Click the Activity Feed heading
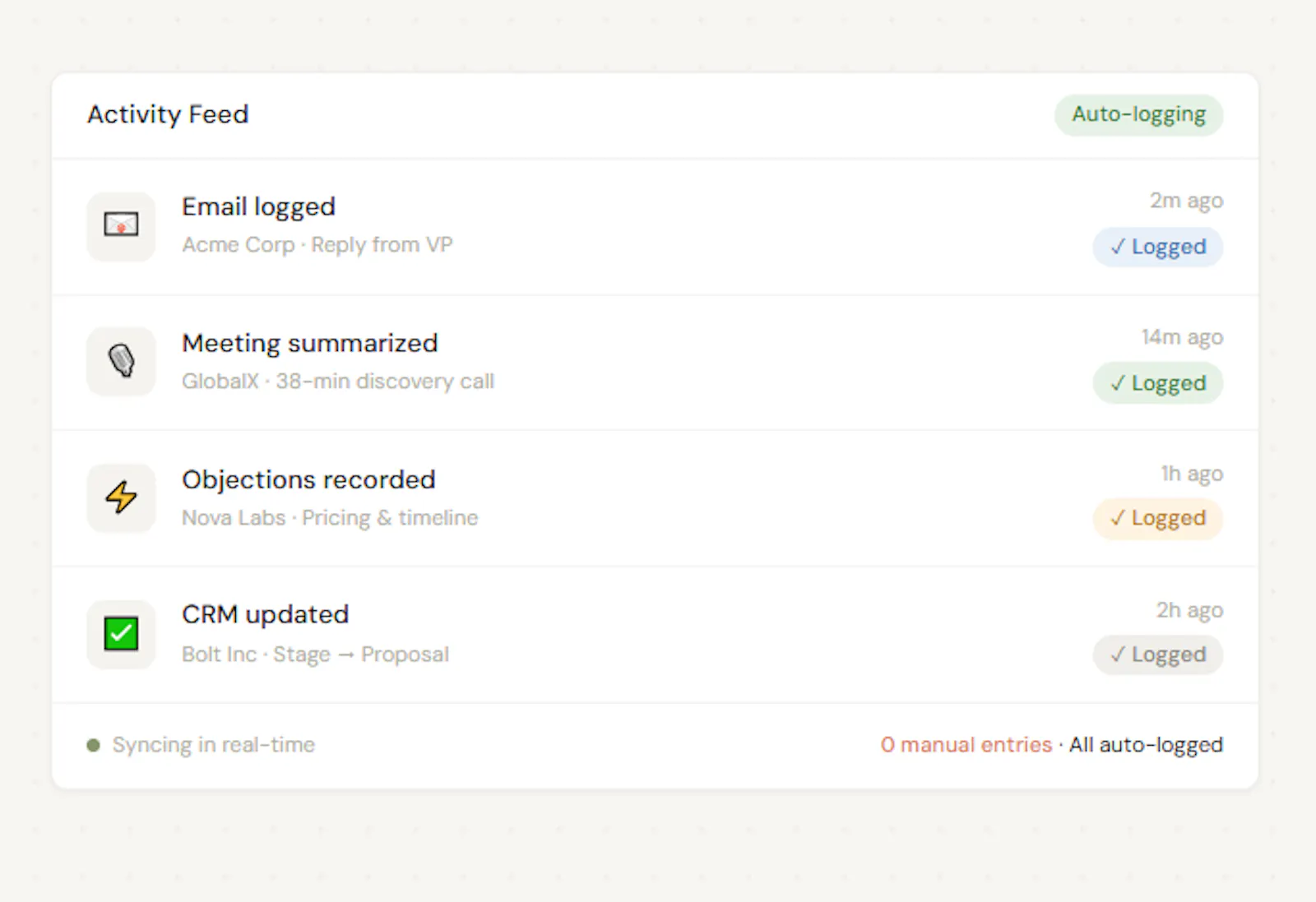1316x902 pixels. coord(168,114)
